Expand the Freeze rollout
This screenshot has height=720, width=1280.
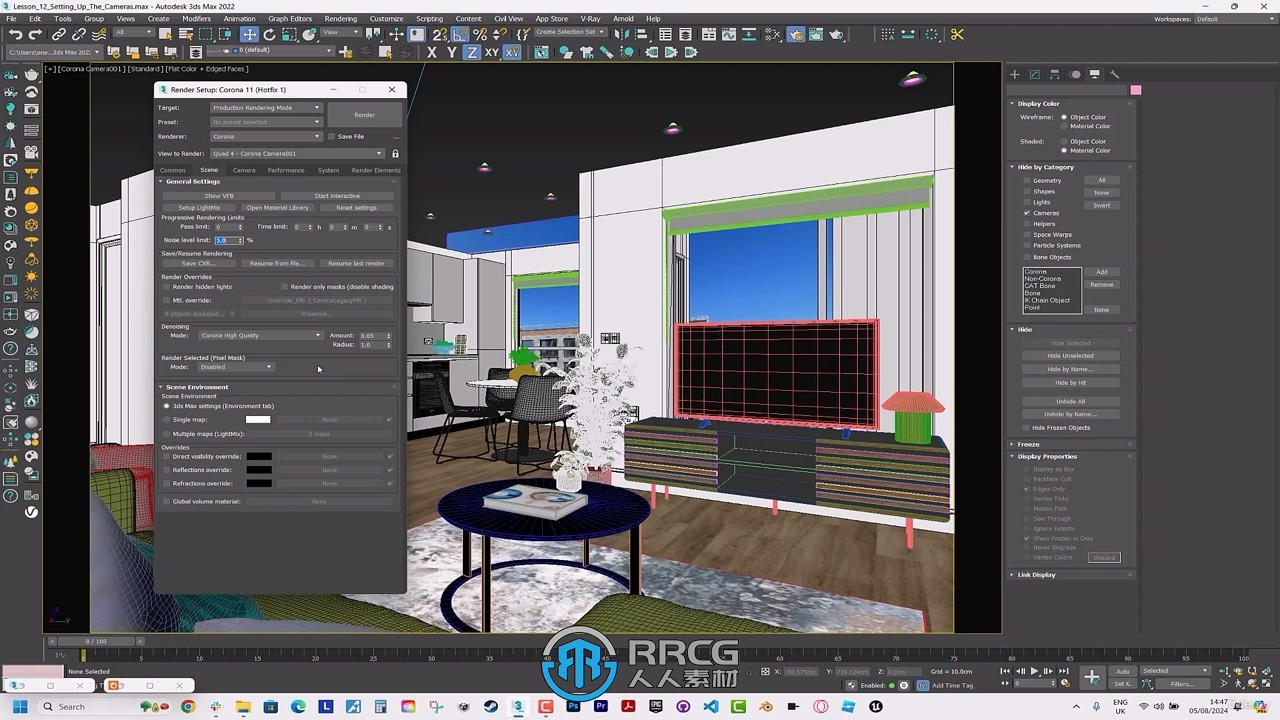coord(1028,444)
